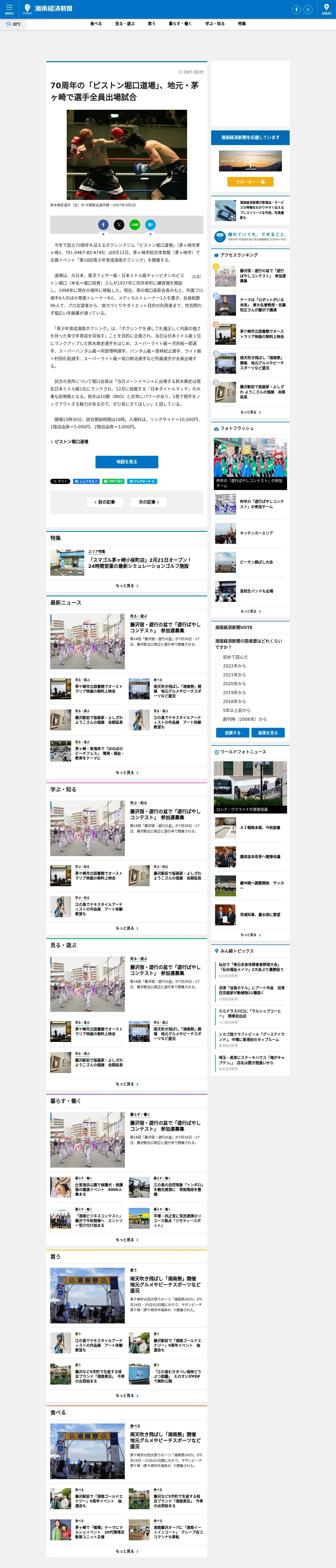Select the 5年以上前から radio option
Screen dimensions: 336x1568
pos(218,710)
